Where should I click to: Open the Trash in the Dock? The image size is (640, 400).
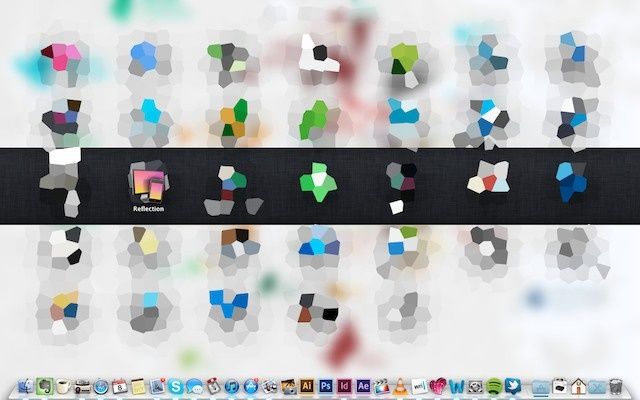(616, 386)
